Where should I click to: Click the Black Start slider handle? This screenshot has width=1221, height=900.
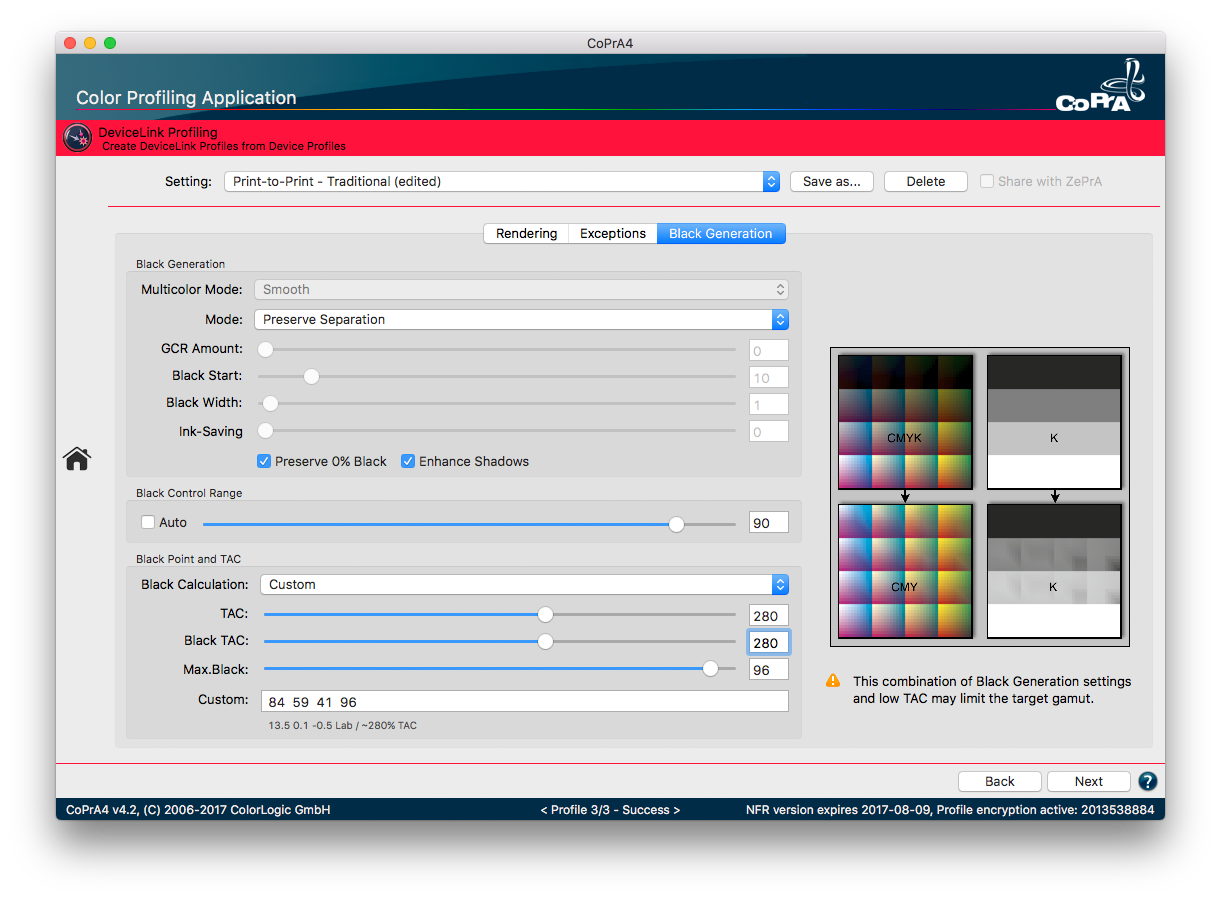click(x=311, y=376)
